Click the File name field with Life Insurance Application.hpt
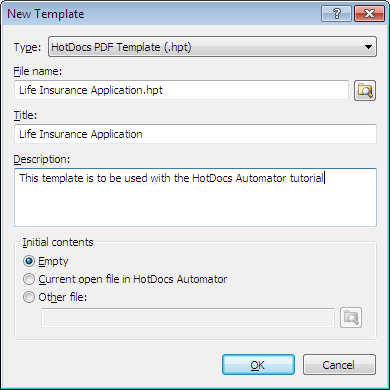Image resolution: width=390 pixels, height=390 pixels. [x=181, y=90]
